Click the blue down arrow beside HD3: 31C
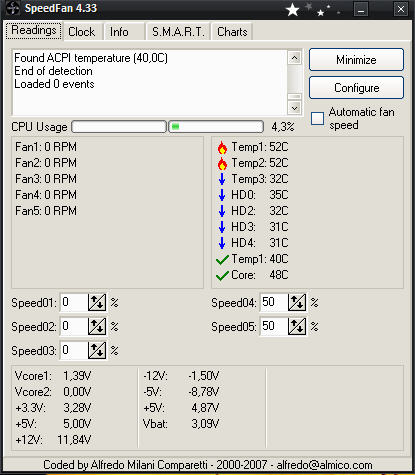Screen dimensions: 415x475 pyautogui.click(x=222, y=227)
